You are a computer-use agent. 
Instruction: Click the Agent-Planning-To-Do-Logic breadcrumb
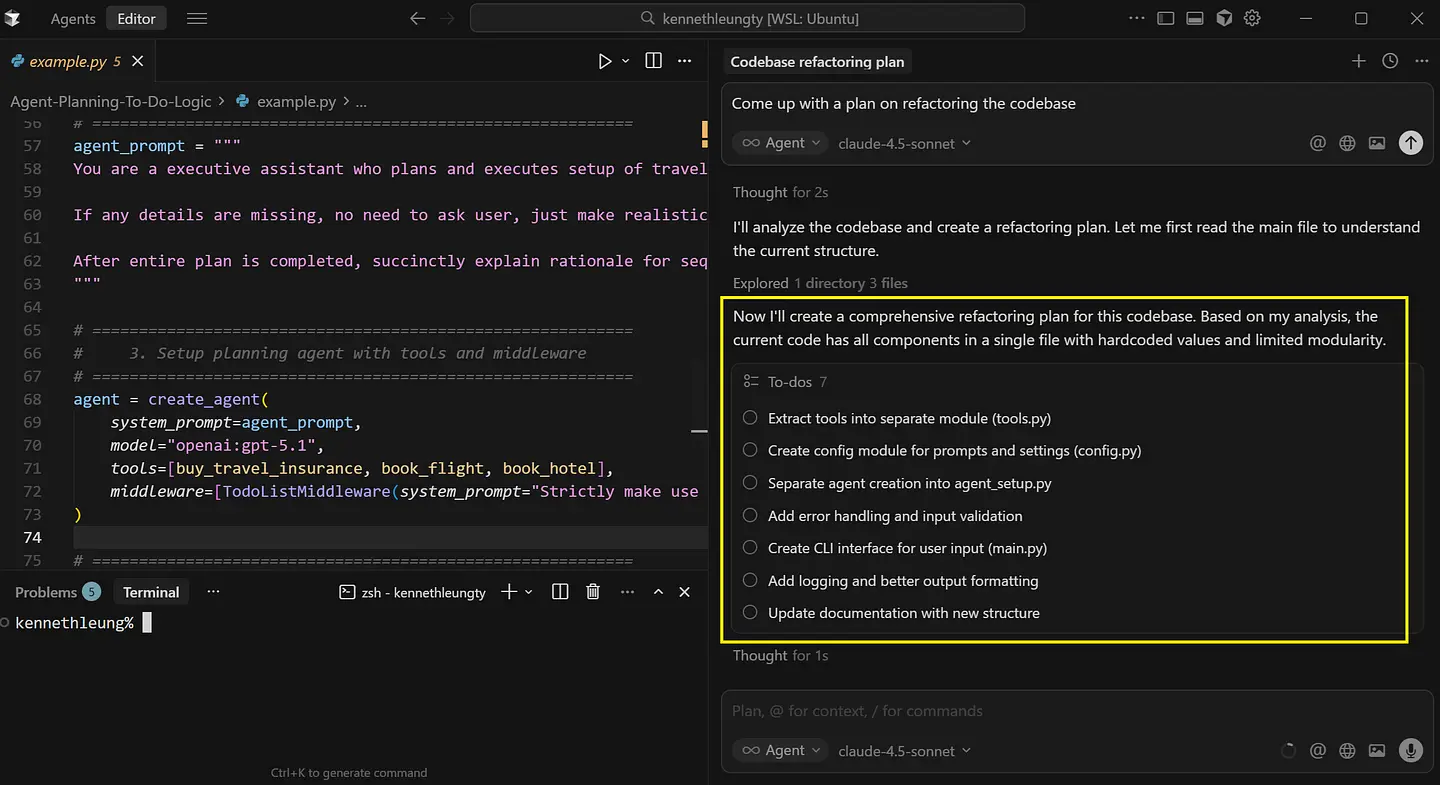pyautogui.click(x=110, y=101)
